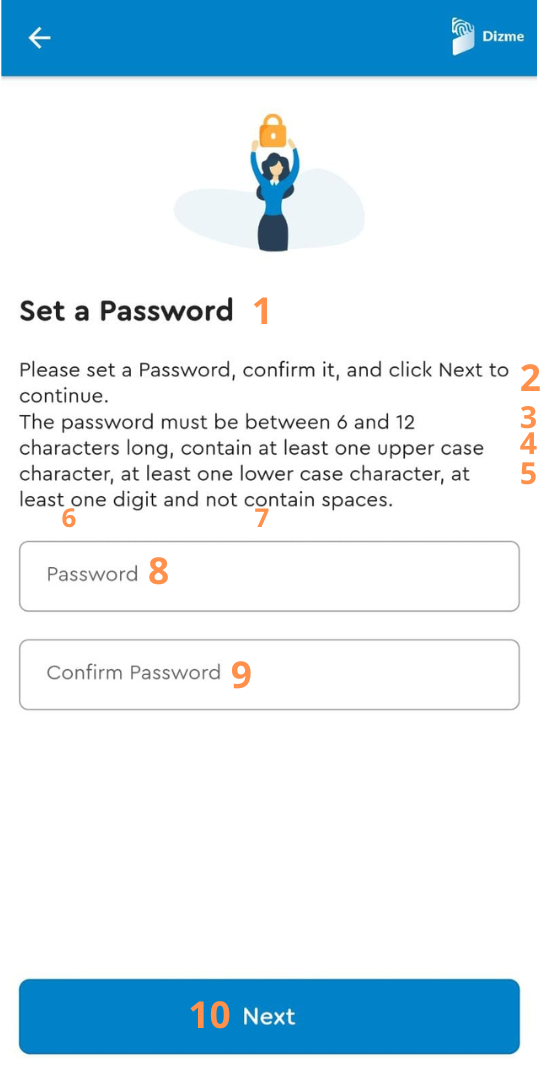Focus the Password input field
The image size is (540, 1080).
coord(269,577)
